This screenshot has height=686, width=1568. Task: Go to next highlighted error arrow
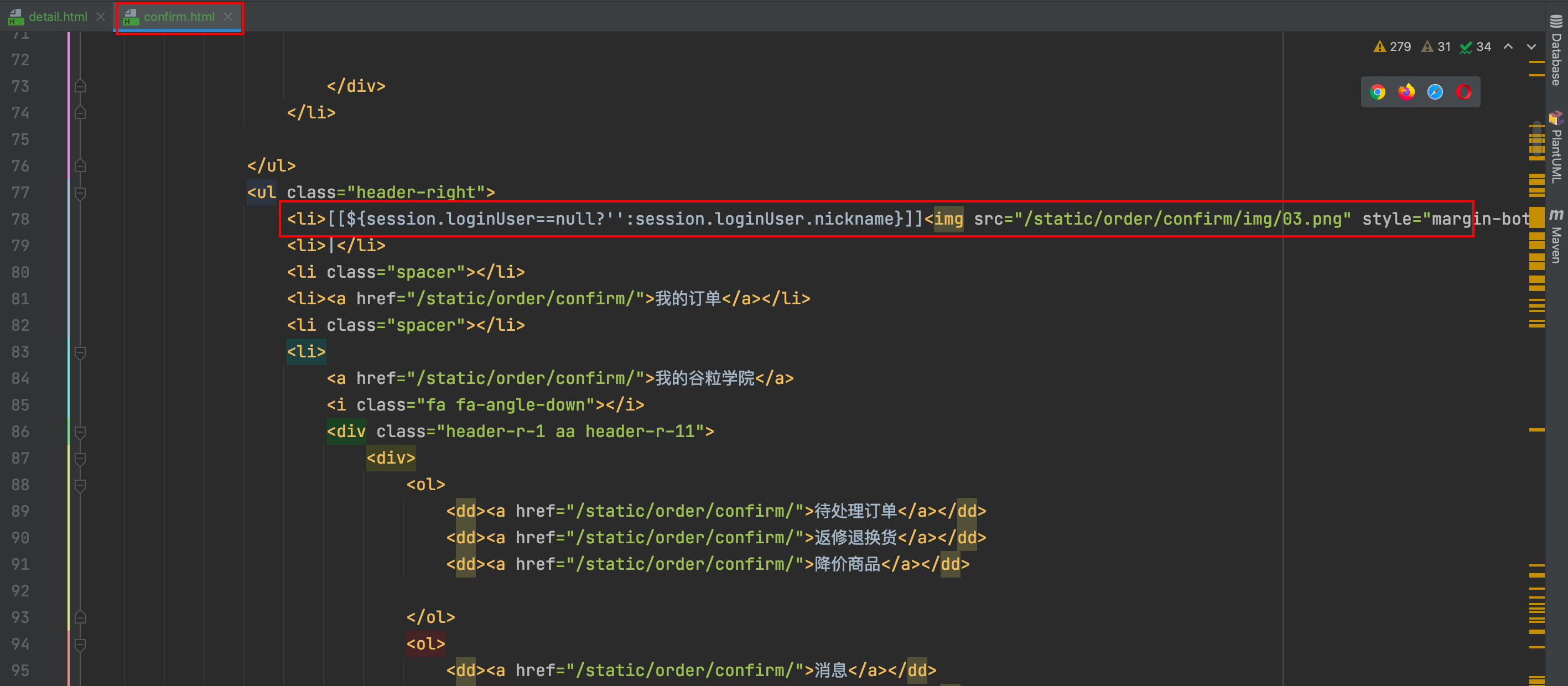[x=1531, y=47]
